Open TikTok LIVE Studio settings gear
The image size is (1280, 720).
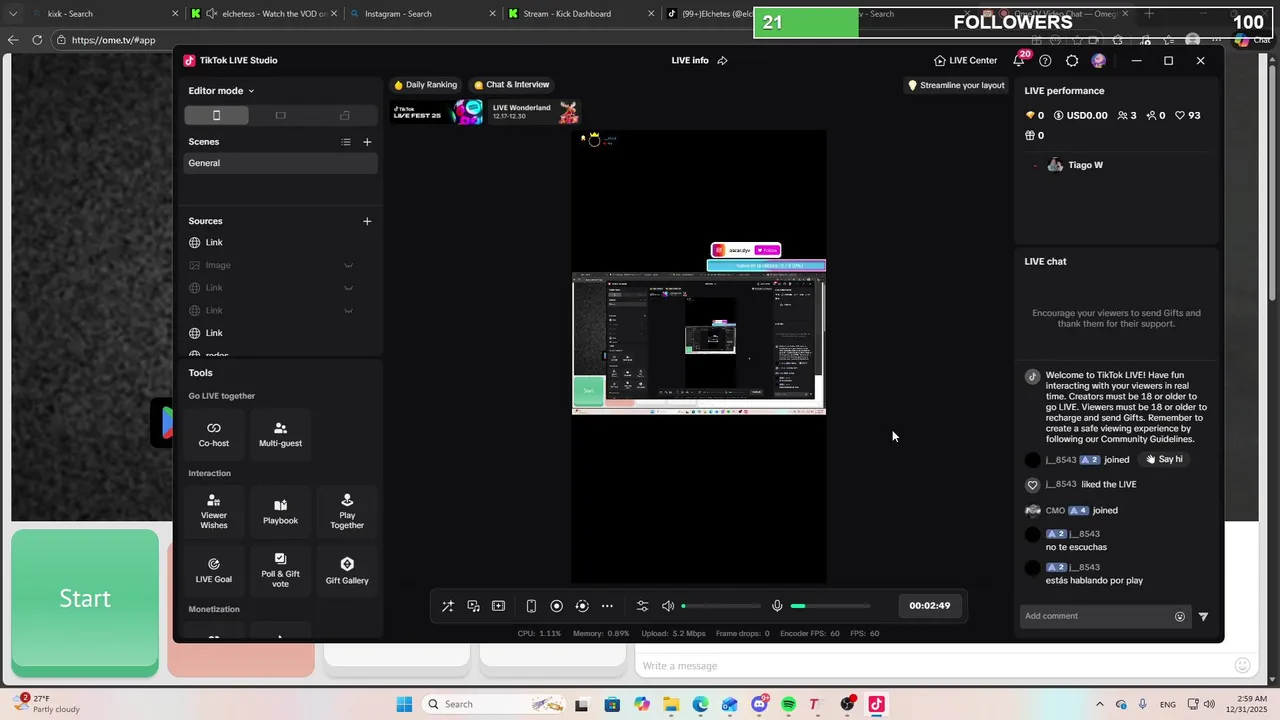(1072, 61)
